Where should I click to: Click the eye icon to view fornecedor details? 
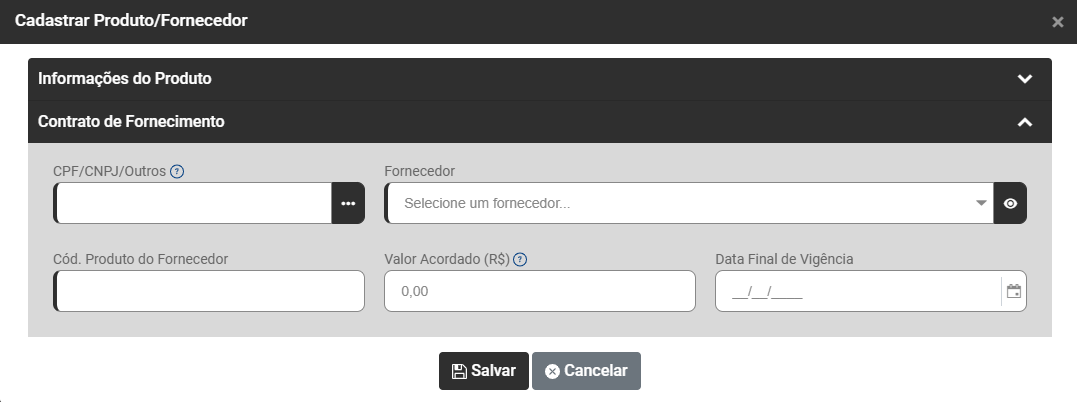1010,203
